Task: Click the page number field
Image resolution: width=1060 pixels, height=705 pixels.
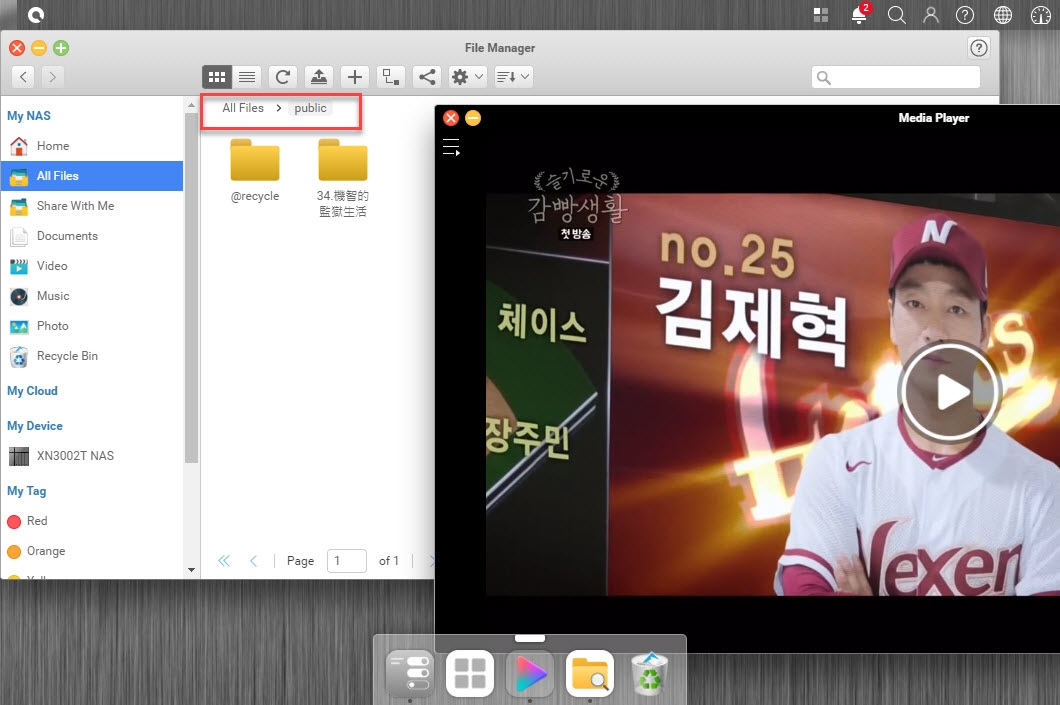Action: pyautogui.click(x=347, y=560)
